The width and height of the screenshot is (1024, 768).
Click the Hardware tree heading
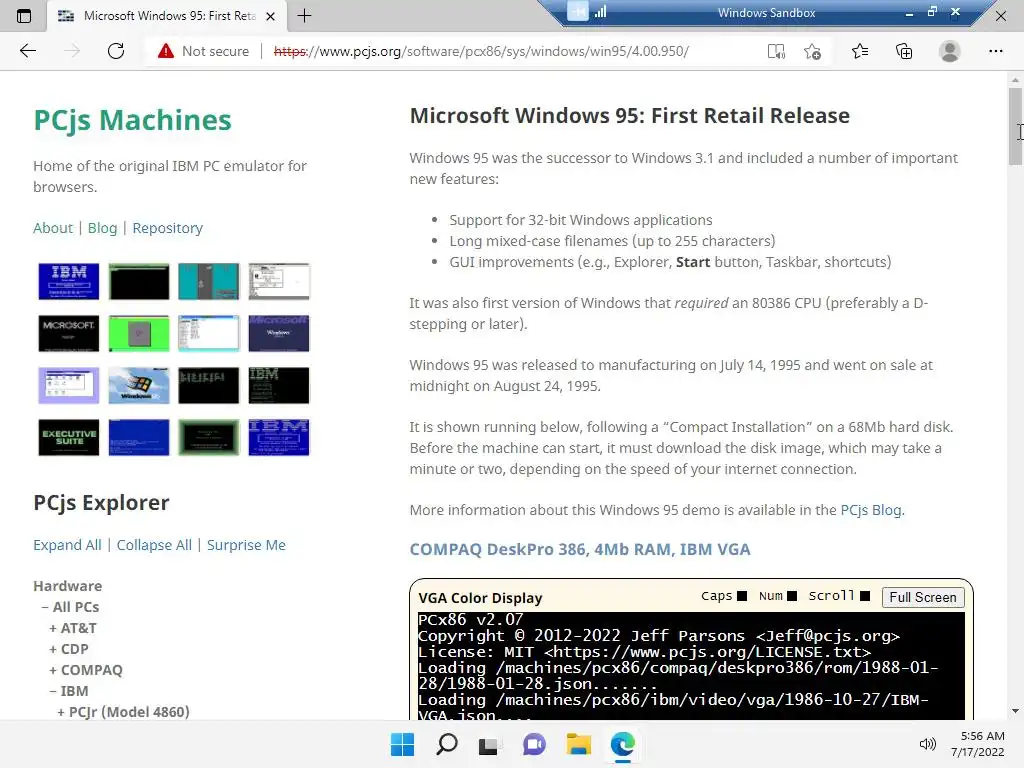(x=68, y=586)
